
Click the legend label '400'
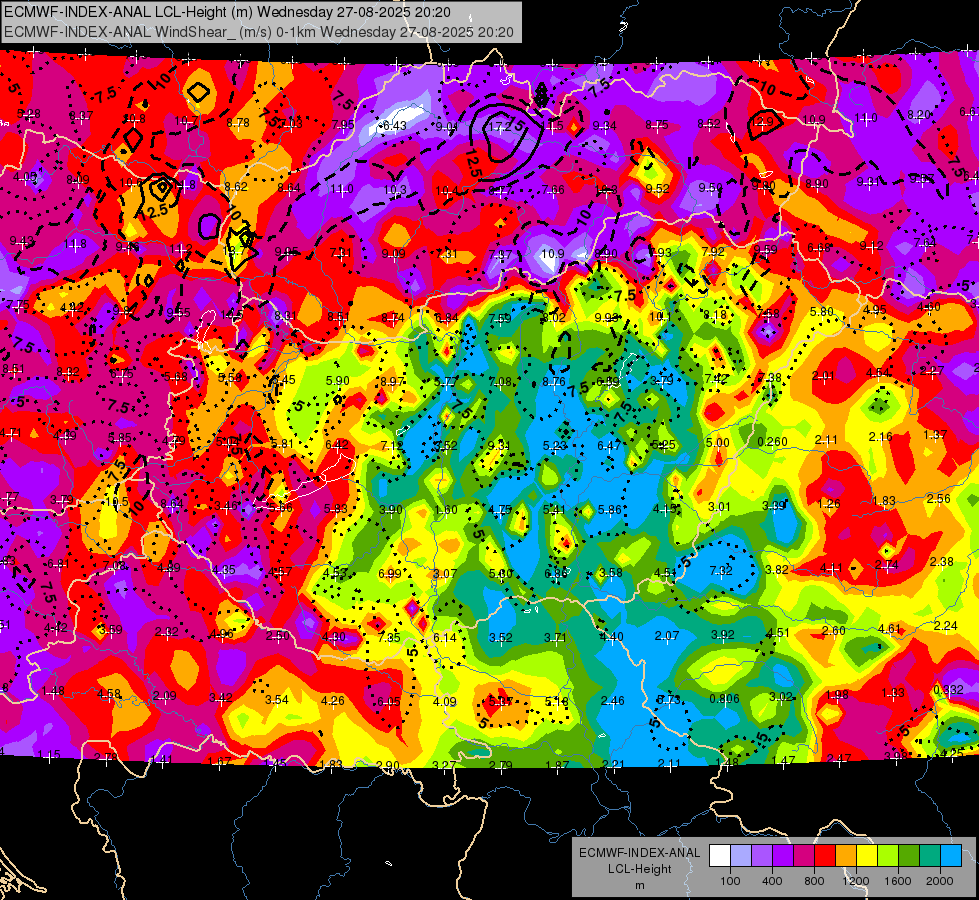pos(772,881)
